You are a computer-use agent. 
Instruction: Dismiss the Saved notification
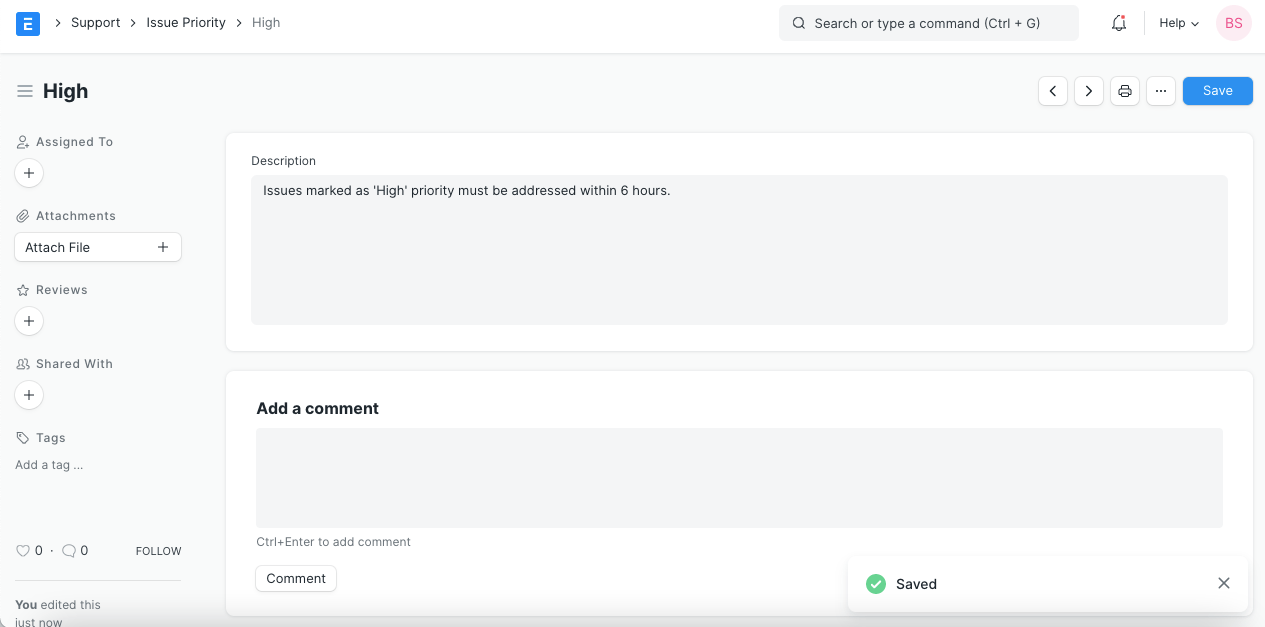(1224, 583)
